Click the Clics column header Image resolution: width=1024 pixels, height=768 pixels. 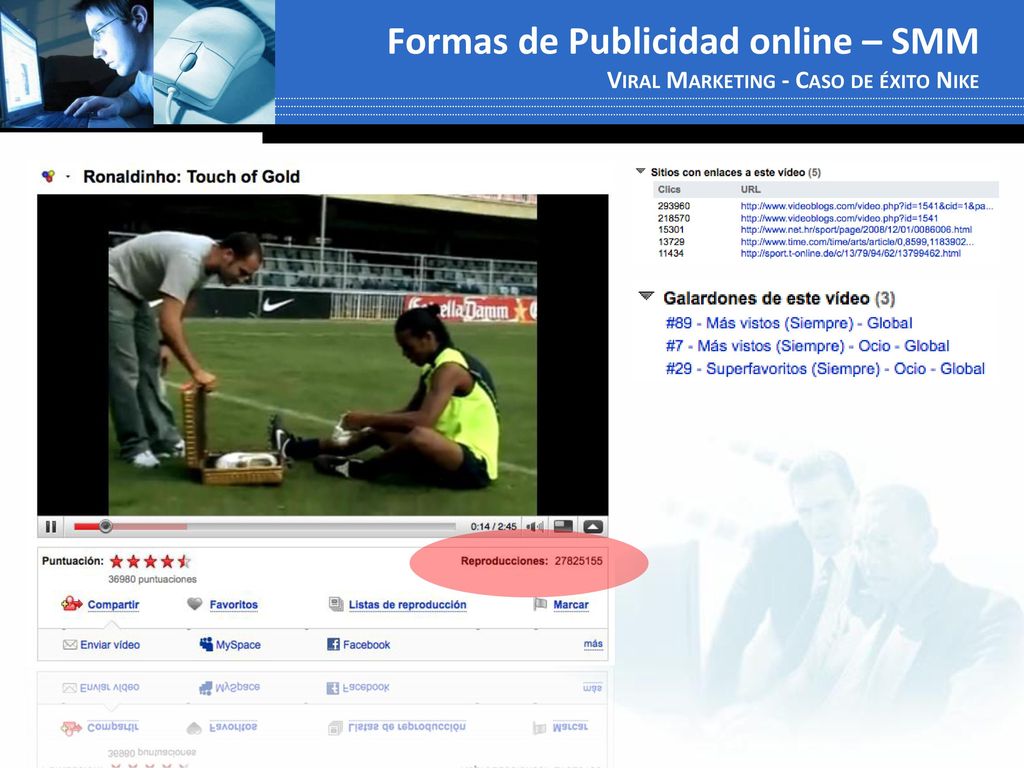(669, 189)
